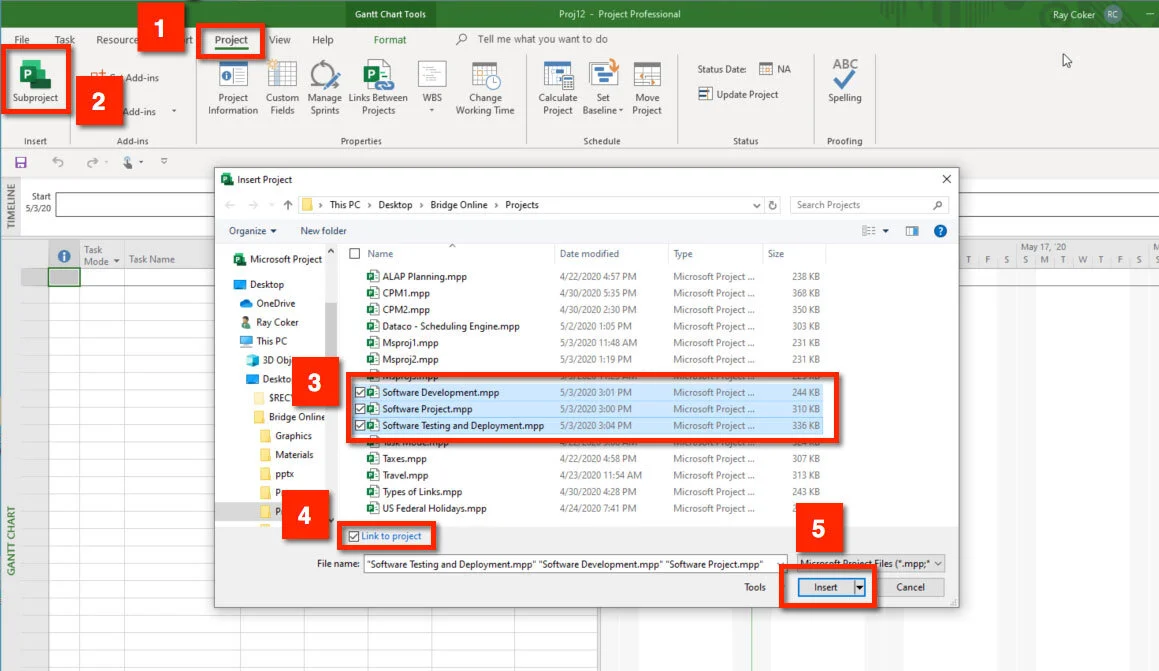The width and height of the screenshot is (1159, 671).
Task: Switch to the Format ribbon tab
Action: (389, 39)
